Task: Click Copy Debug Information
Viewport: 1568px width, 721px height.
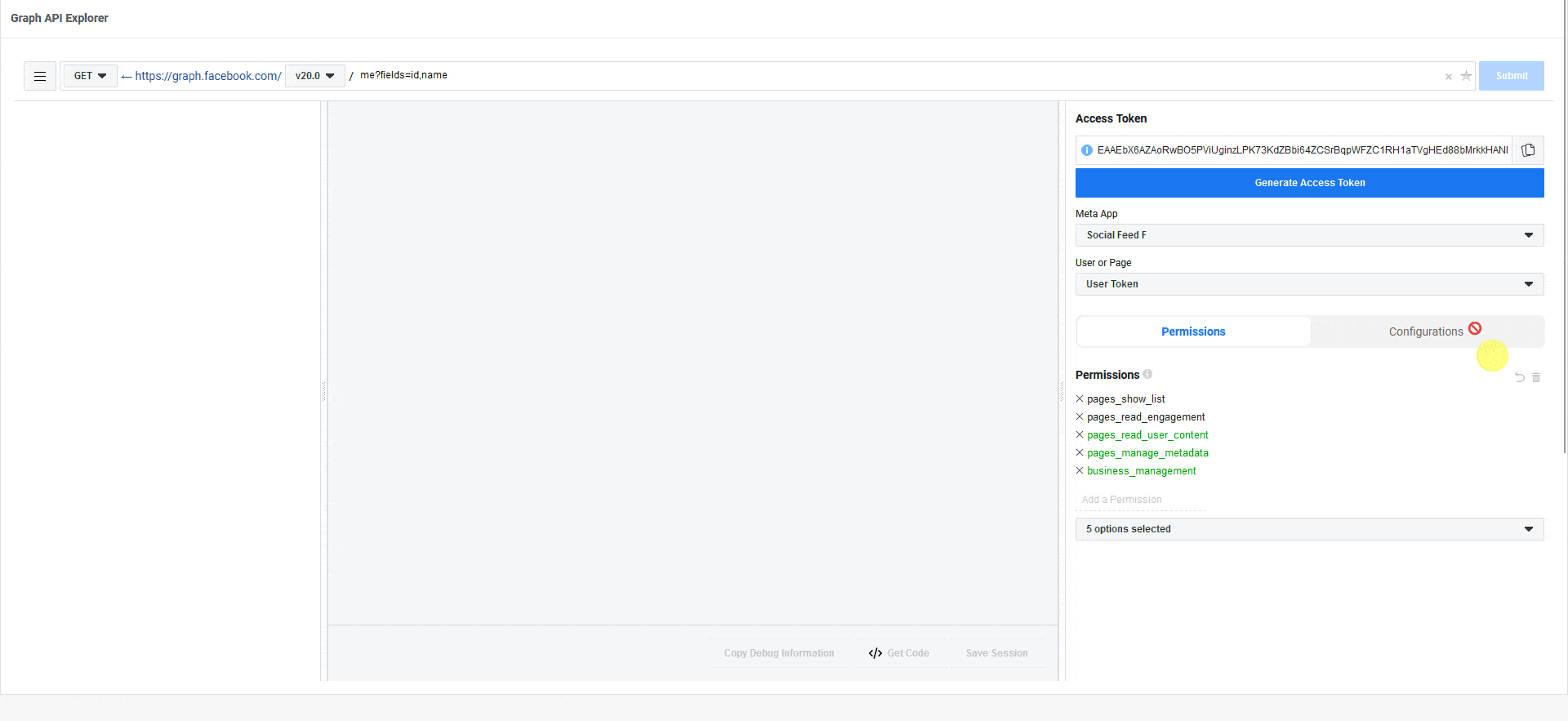Action: [x=779, y=653]
